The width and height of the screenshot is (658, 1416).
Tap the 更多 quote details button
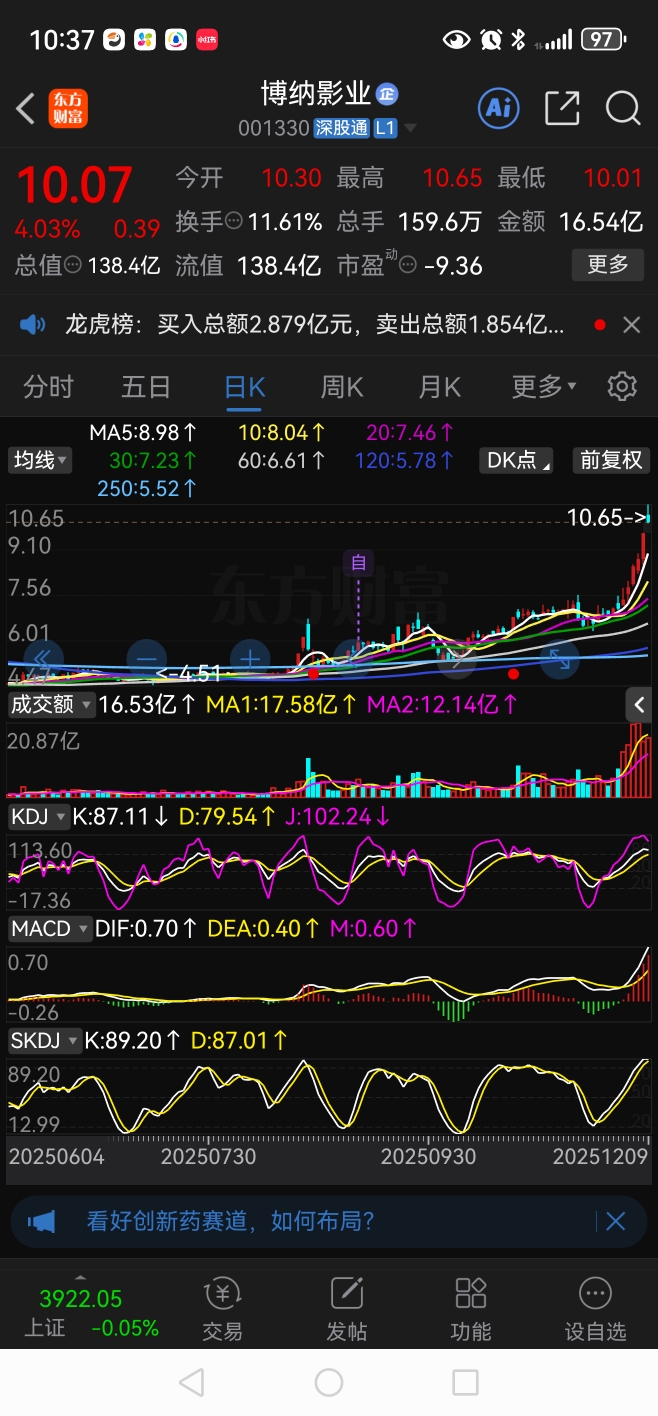pyautogui.click(x=608, y=265)
